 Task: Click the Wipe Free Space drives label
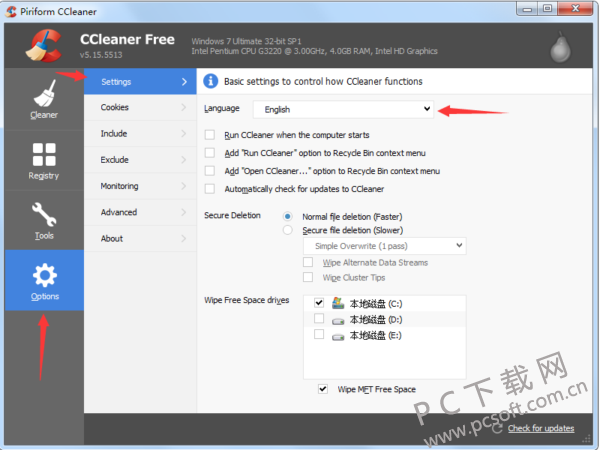(x=246, y=300)
